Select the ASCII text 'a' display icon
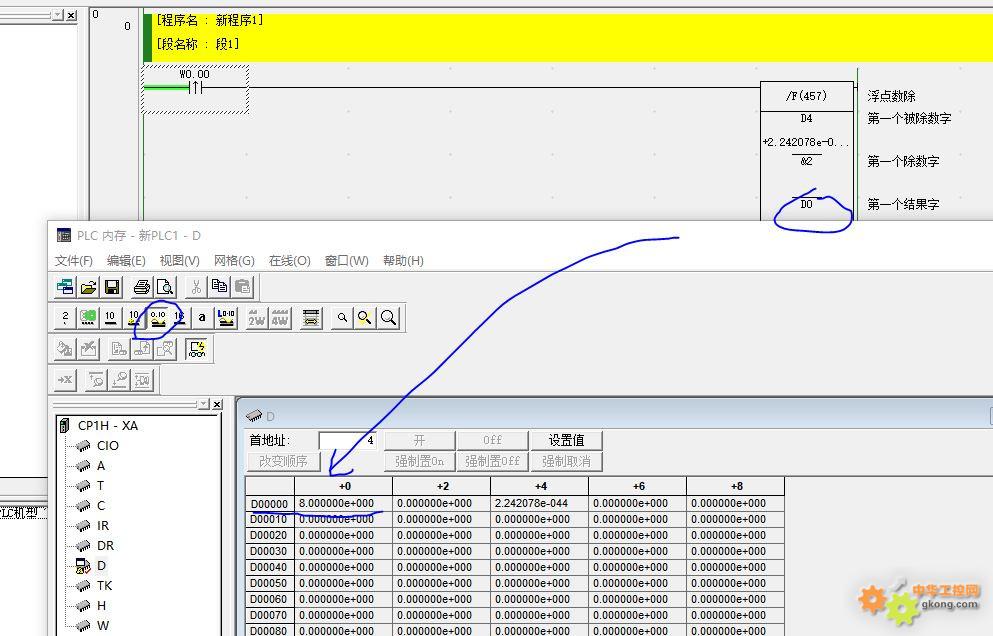Screen dimensions: 993x636 click(x=202, y=318)
